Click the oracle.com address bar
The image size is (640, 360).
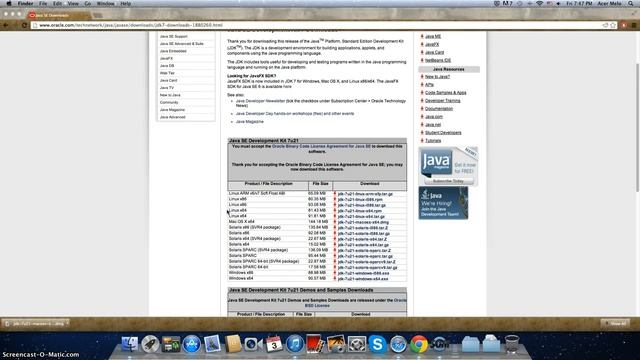coord(318,25)
